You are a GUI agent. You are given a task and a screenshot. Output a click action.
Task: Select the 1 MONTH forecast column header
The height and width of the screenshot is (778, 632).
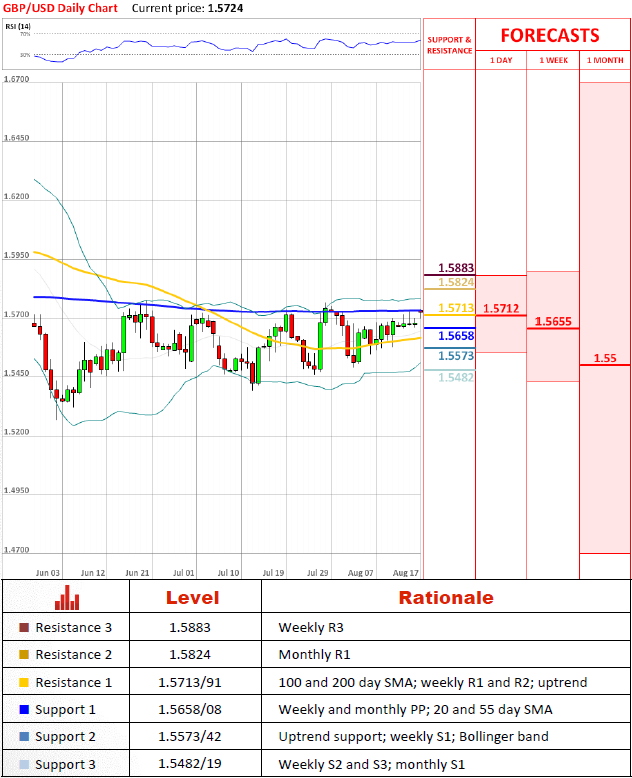tap(605, 60)
